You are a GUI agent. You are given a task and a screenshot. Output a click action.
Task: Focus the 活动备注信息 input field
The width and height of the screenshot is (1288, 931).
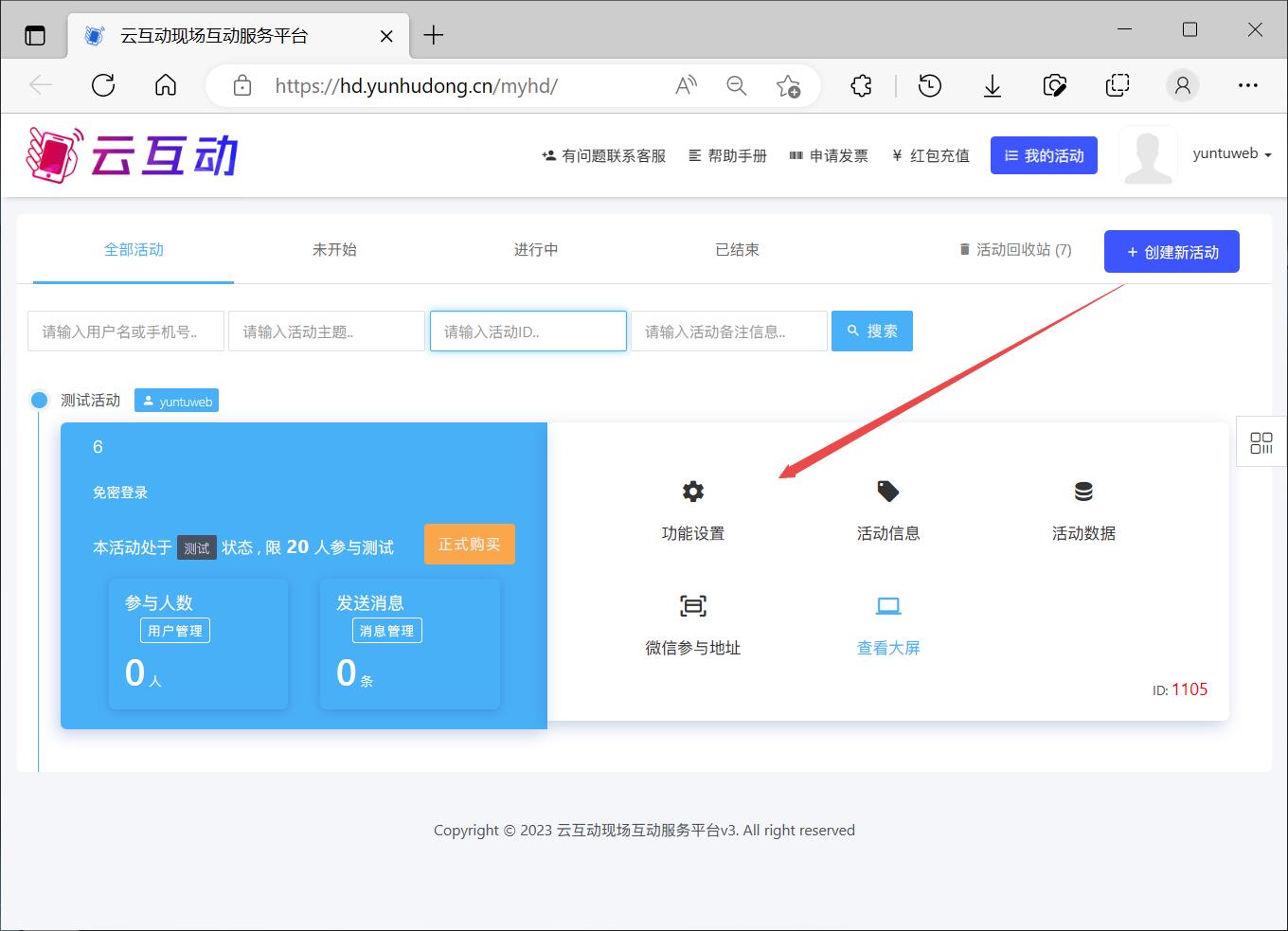coord(729,331)
